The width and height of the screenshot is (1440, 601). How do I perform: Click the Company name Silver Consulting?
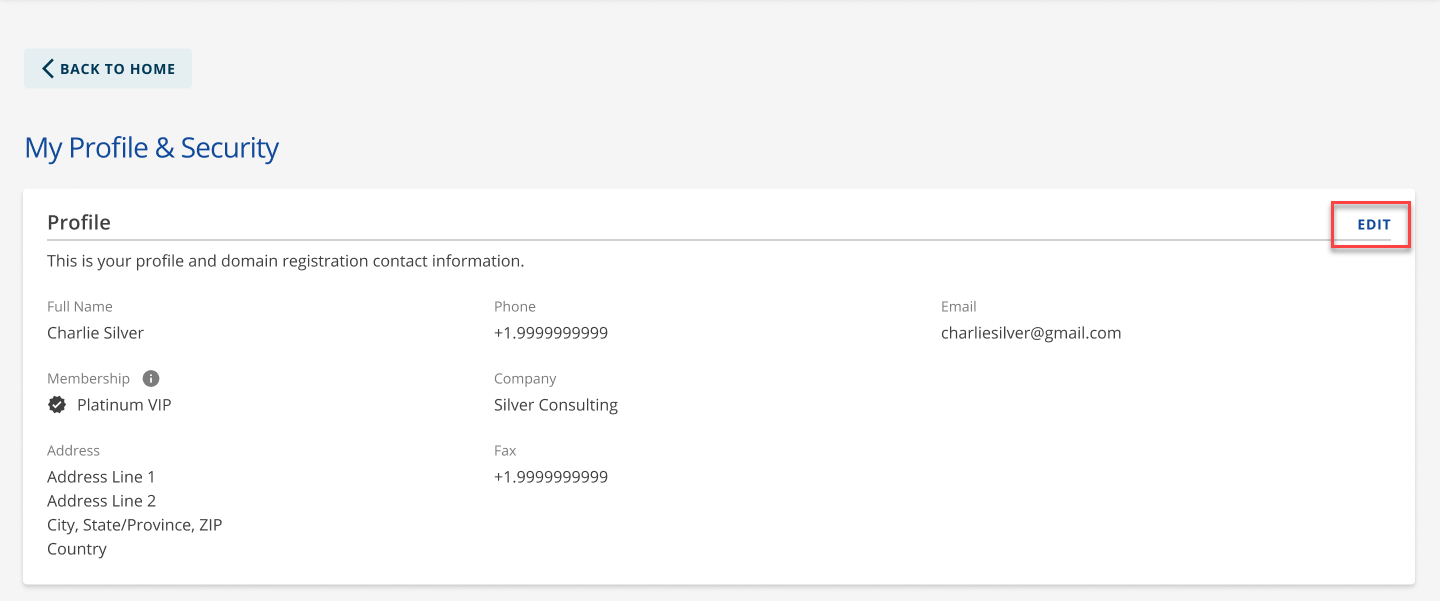[555, 404]
